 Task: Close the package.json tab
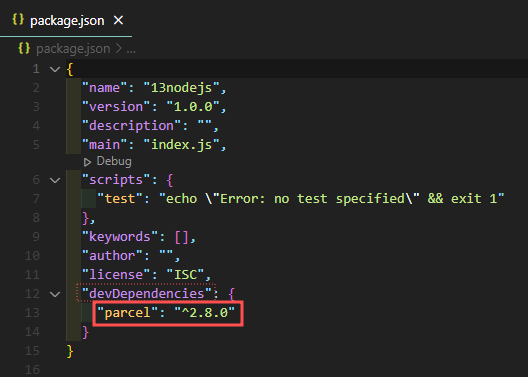point(118,21)
